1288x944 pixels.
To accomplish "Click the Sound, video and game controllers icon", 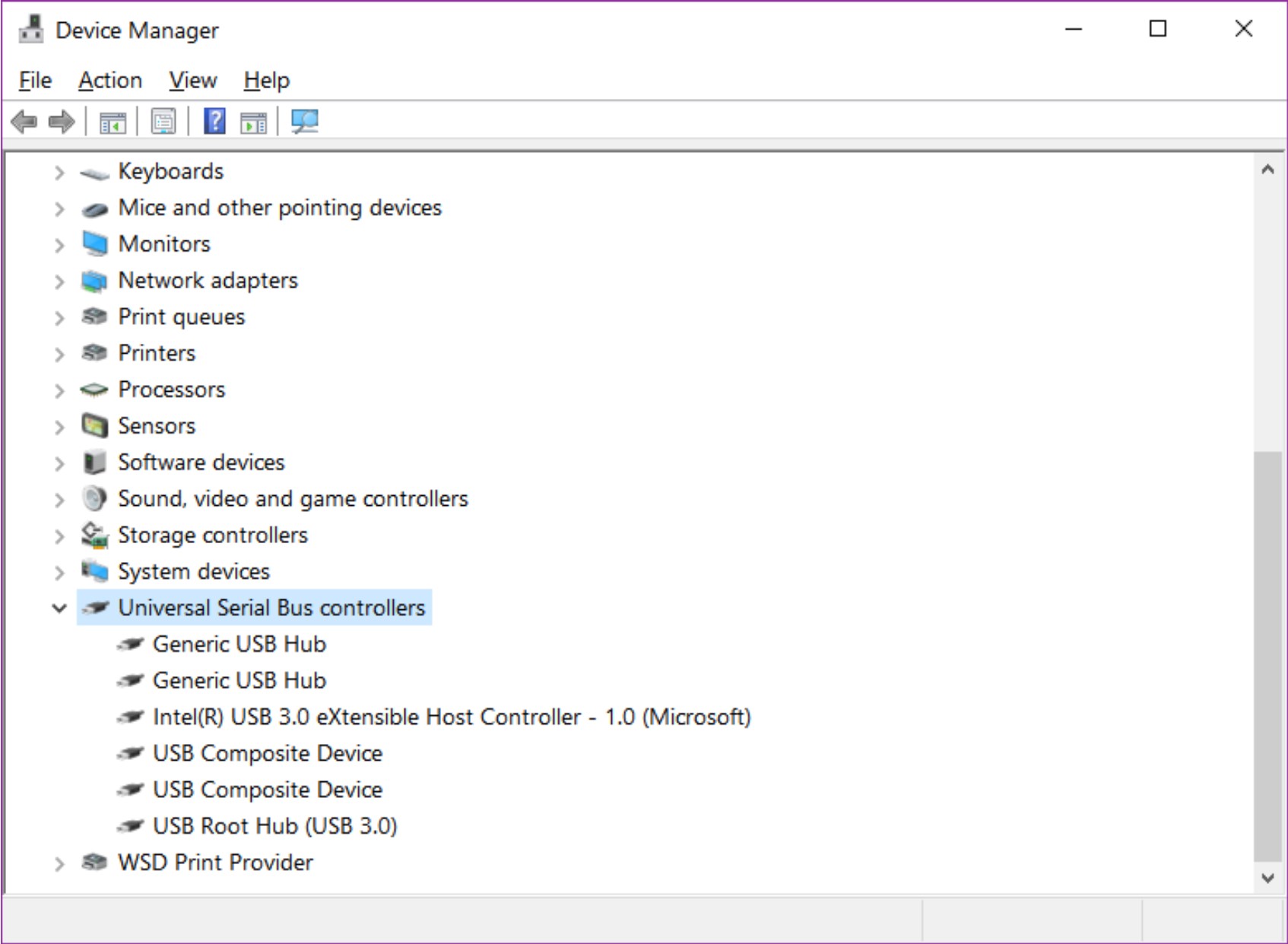I will [94, 499].
